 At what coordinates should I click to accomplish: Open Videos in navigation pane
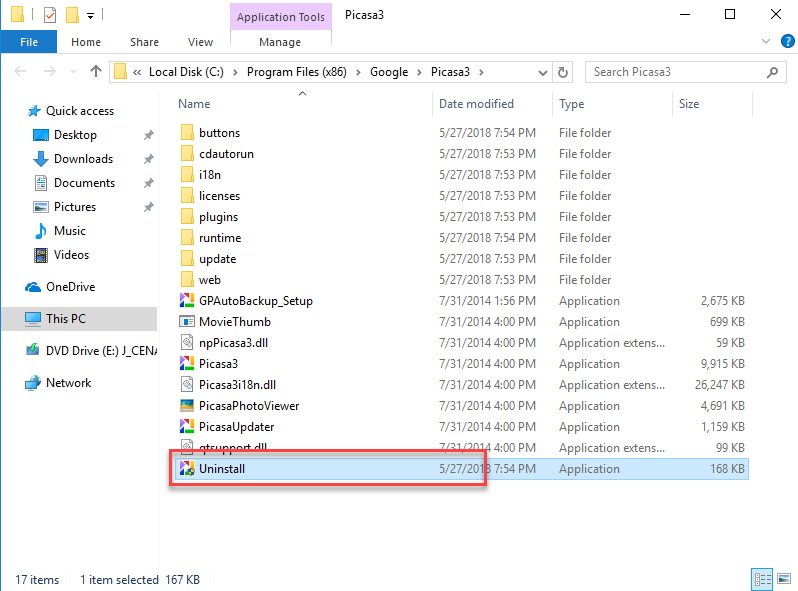point(71,255)
